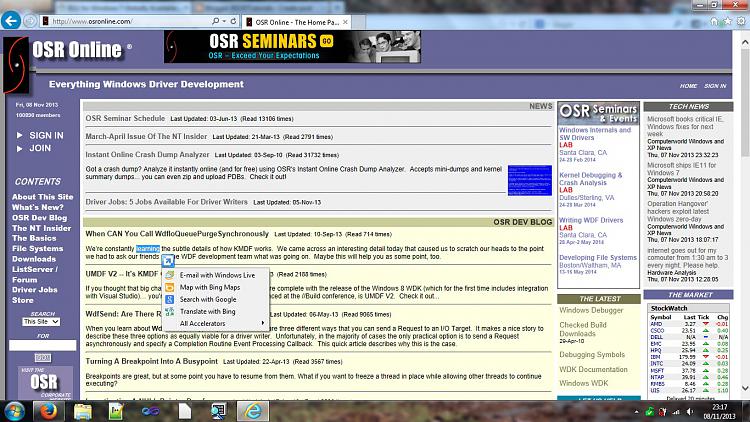This screenshot has width=750, height=422.
Task: Click the search FOR input field
Action: 43,345
